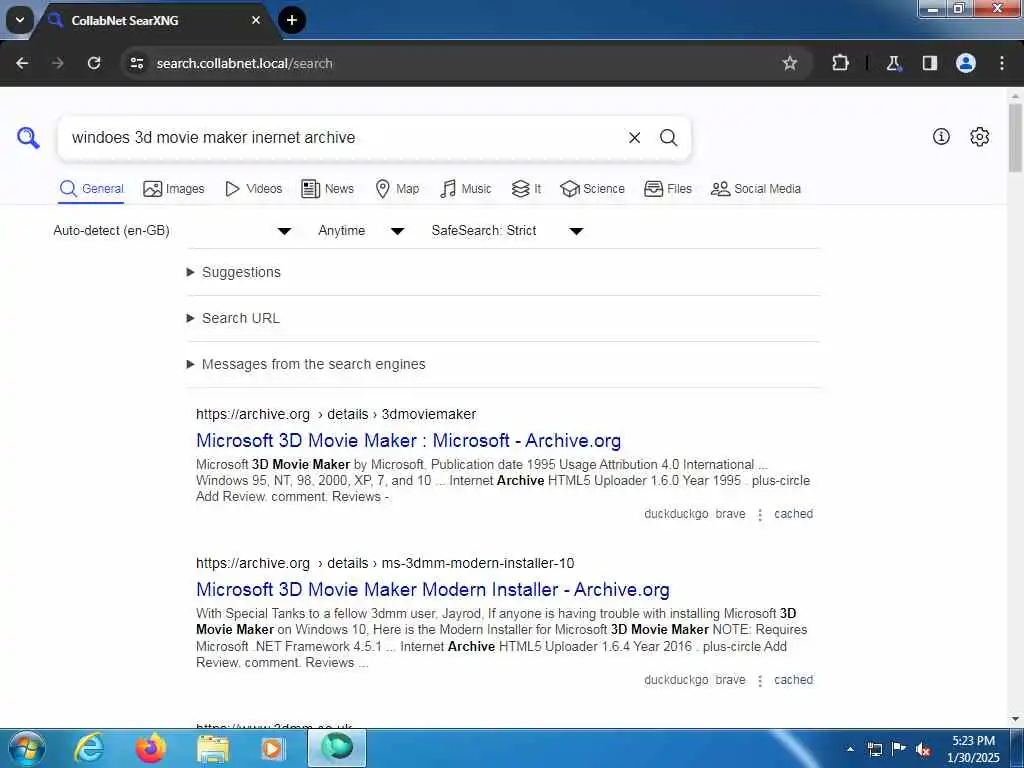View site information icon in address bar

pyautogui.click(x=136, y=63)
